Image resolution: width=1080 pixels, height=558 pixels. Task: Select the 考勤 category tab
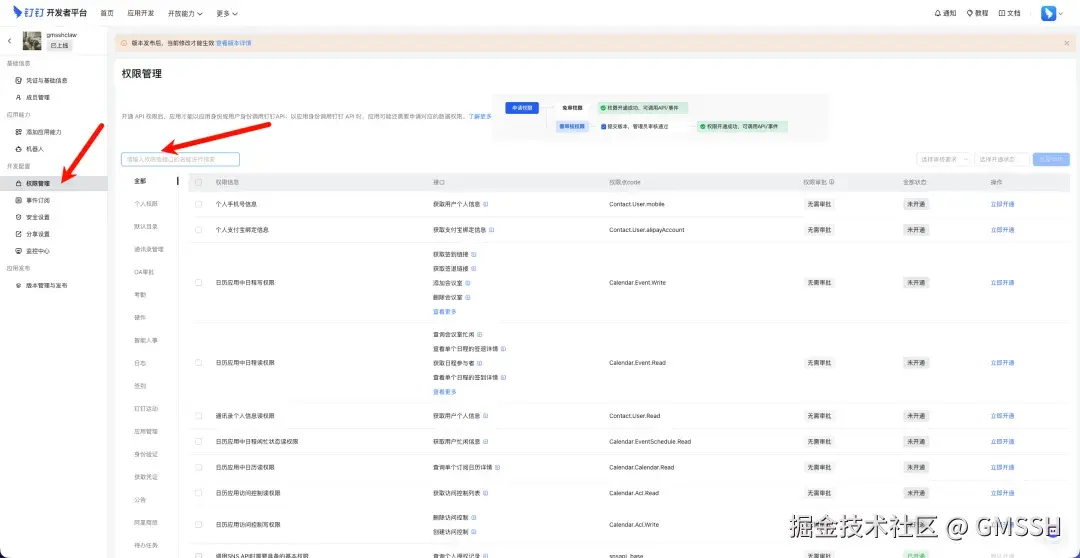(x=140, y=295)
